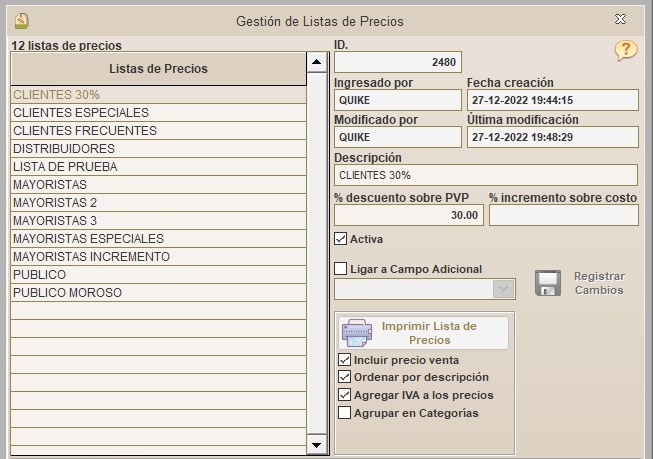The width and height of the screenshot is (653, 459).
Task: Select LISTA DE PRUEBA row
Action: [x=158, y=167]
